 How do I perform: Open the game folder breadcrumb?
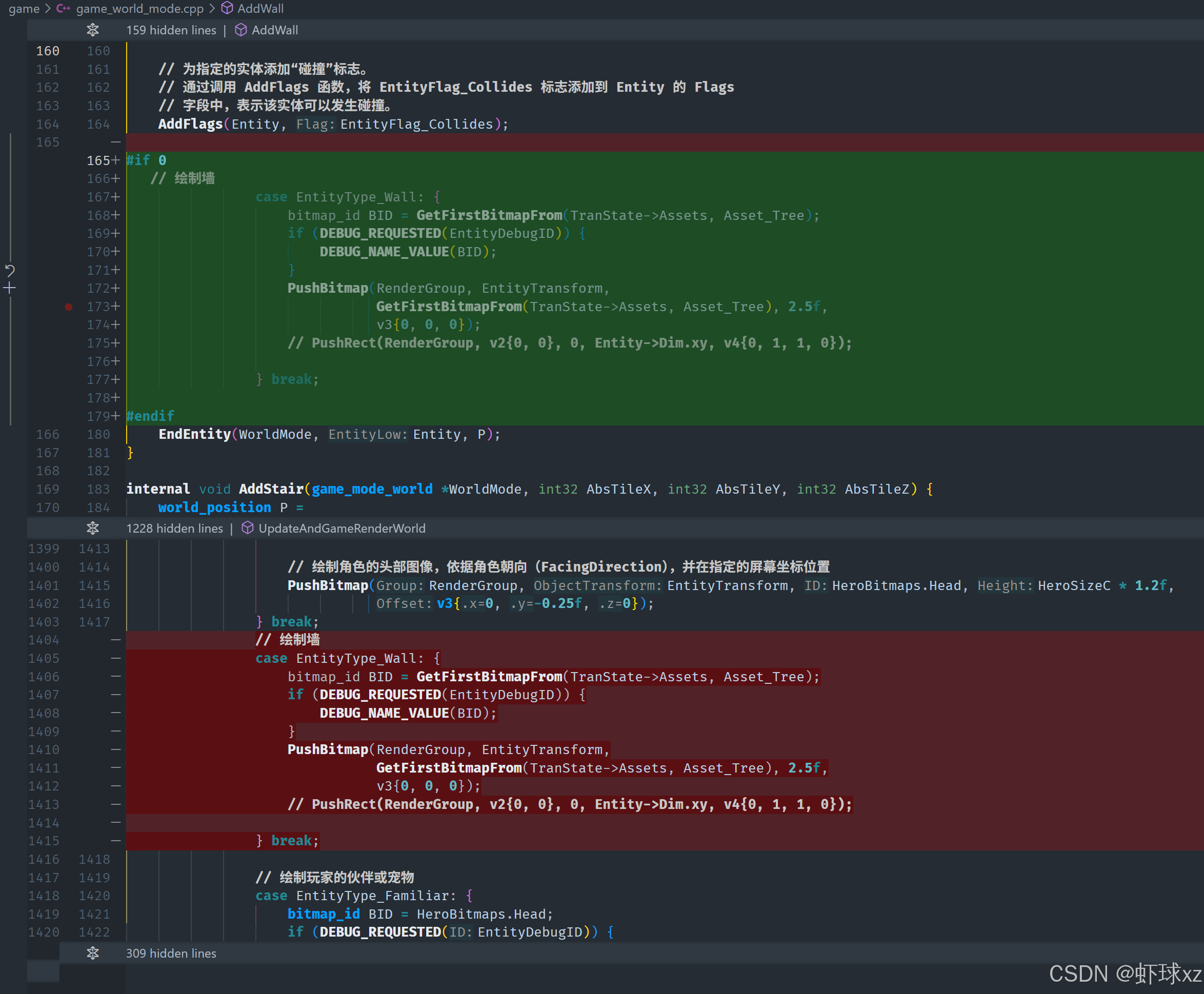click(24, 9)
